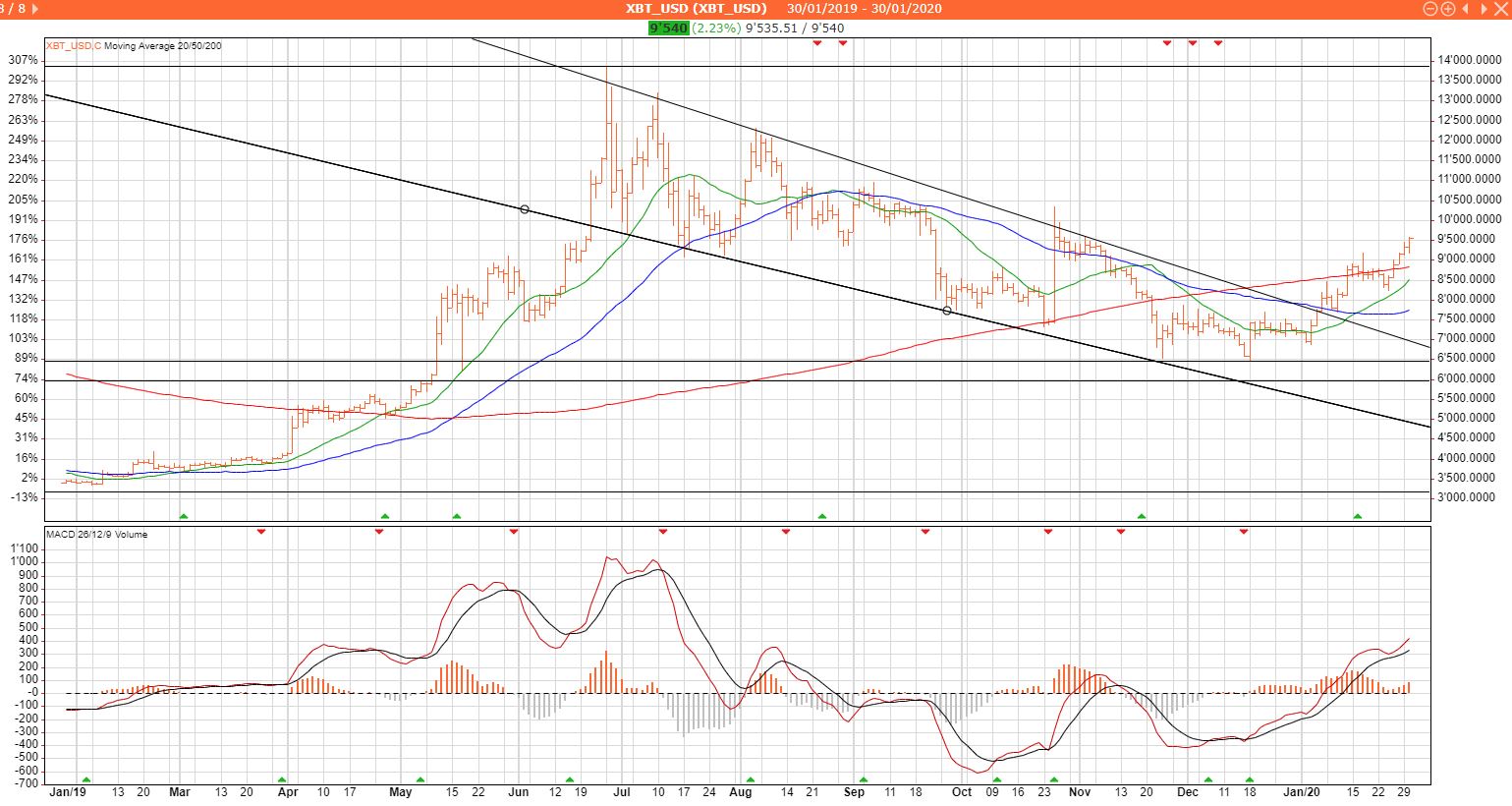Close the XBT_USD chart panel
The image size is (1512, 806).
pyautogui.click(x=1500, y=9)
